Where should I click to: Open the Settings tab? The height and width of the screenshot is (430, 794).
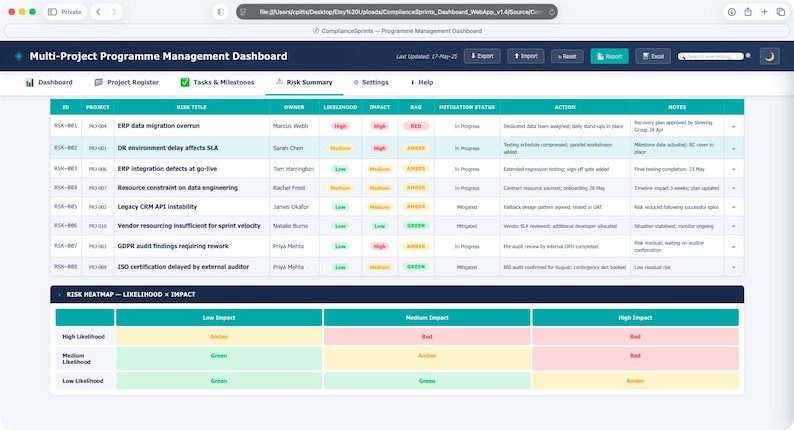coord(371,82)
